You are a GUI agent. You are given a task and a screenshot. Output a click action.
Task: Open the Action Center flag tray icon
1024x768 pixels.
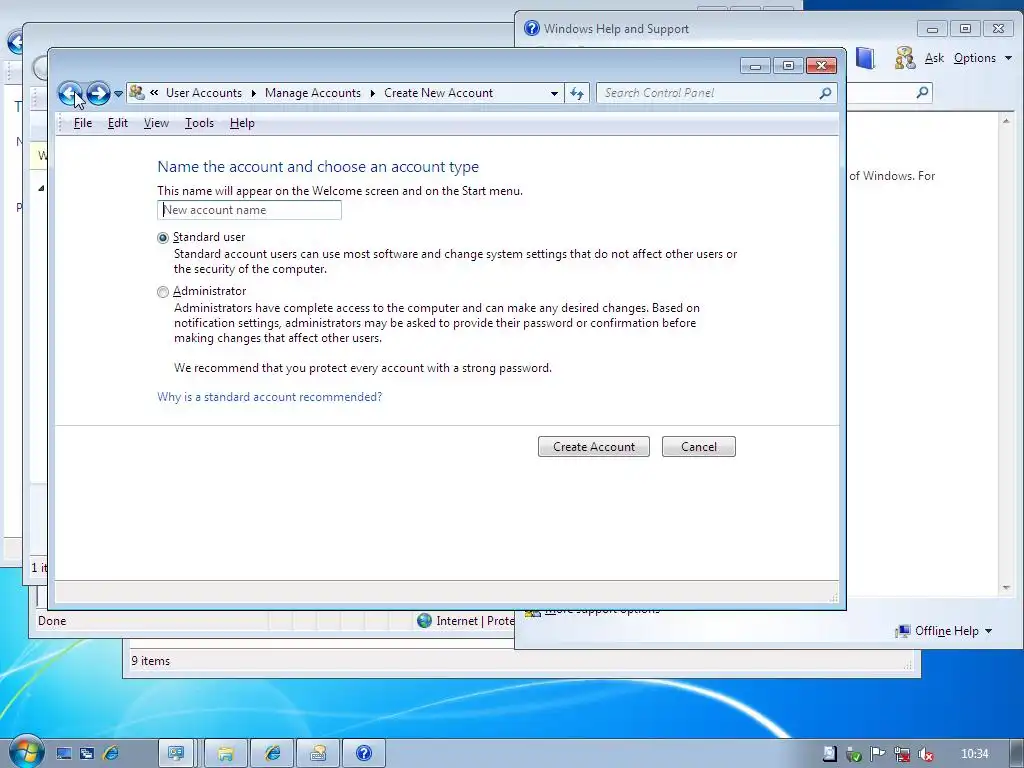click(877, 754)
